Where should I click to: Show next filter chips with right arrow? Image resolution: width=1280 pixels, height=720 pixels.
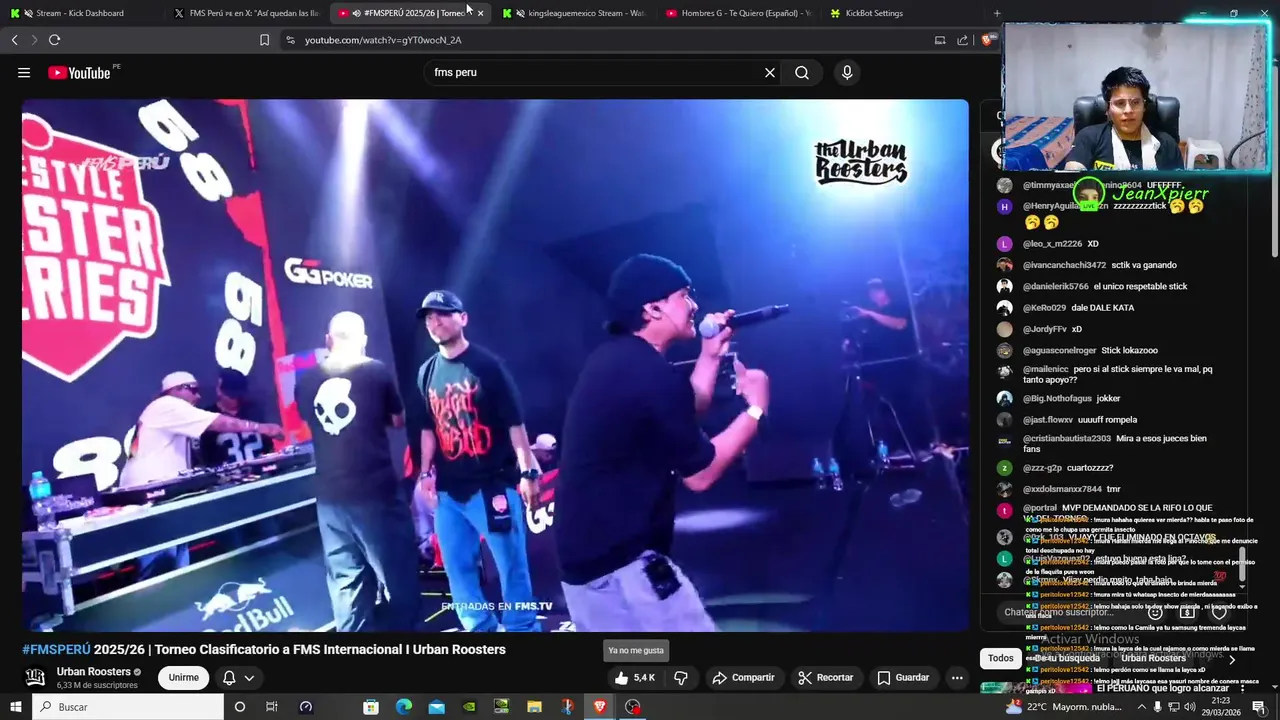pyautogui.click(x=1232, y=659)
